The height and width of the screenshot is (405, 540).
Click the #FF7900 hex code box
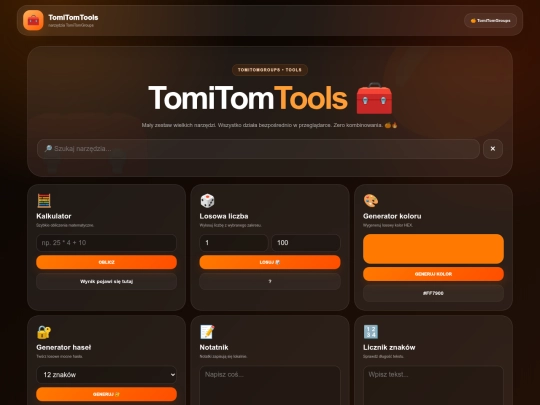coord(433,293)
